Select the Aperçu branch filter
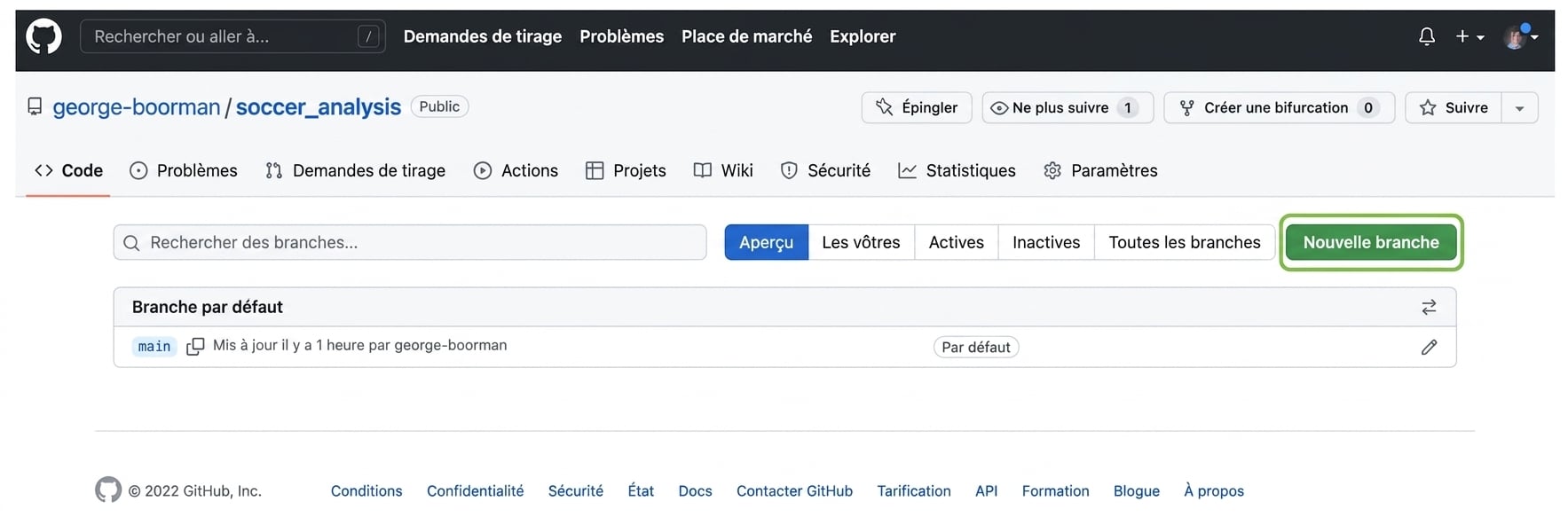This screenshot has height=525, width=1568. coord(767,242)
